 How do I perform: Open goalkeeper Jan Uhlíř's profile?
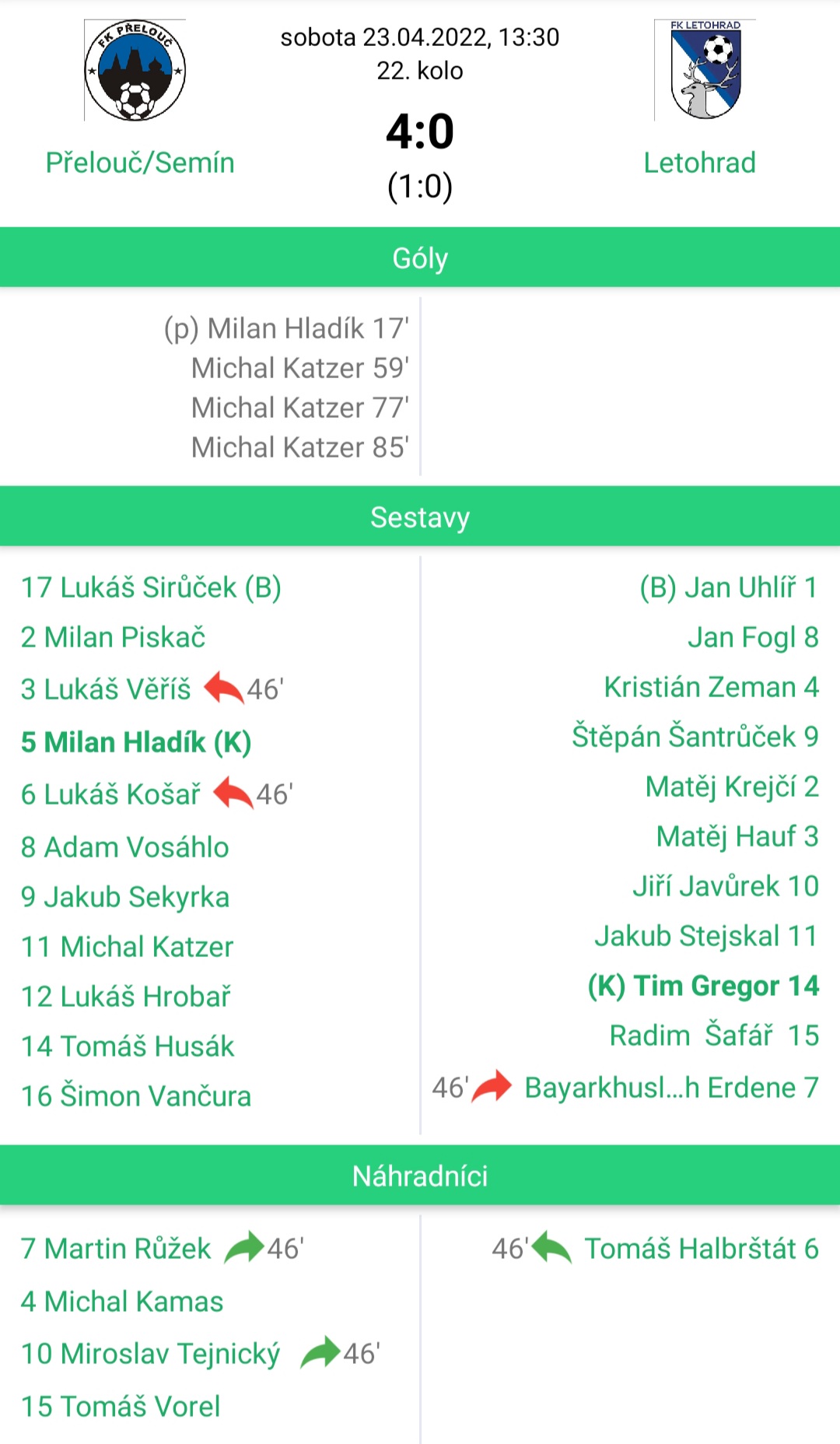(729, 587)
